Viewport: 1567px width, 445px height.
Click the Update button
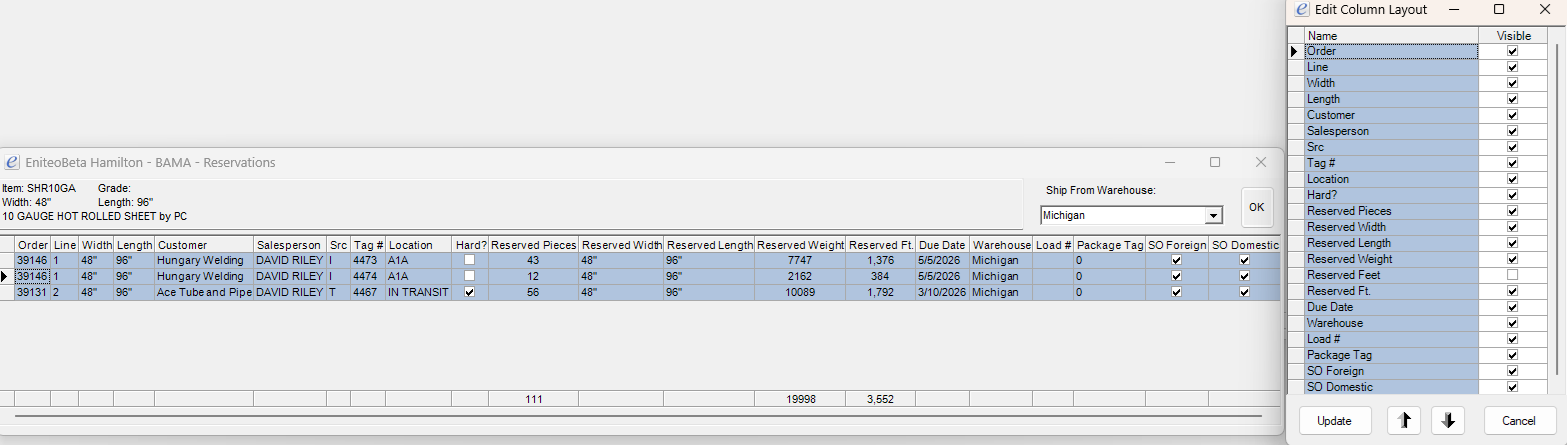coord(1334,421)
